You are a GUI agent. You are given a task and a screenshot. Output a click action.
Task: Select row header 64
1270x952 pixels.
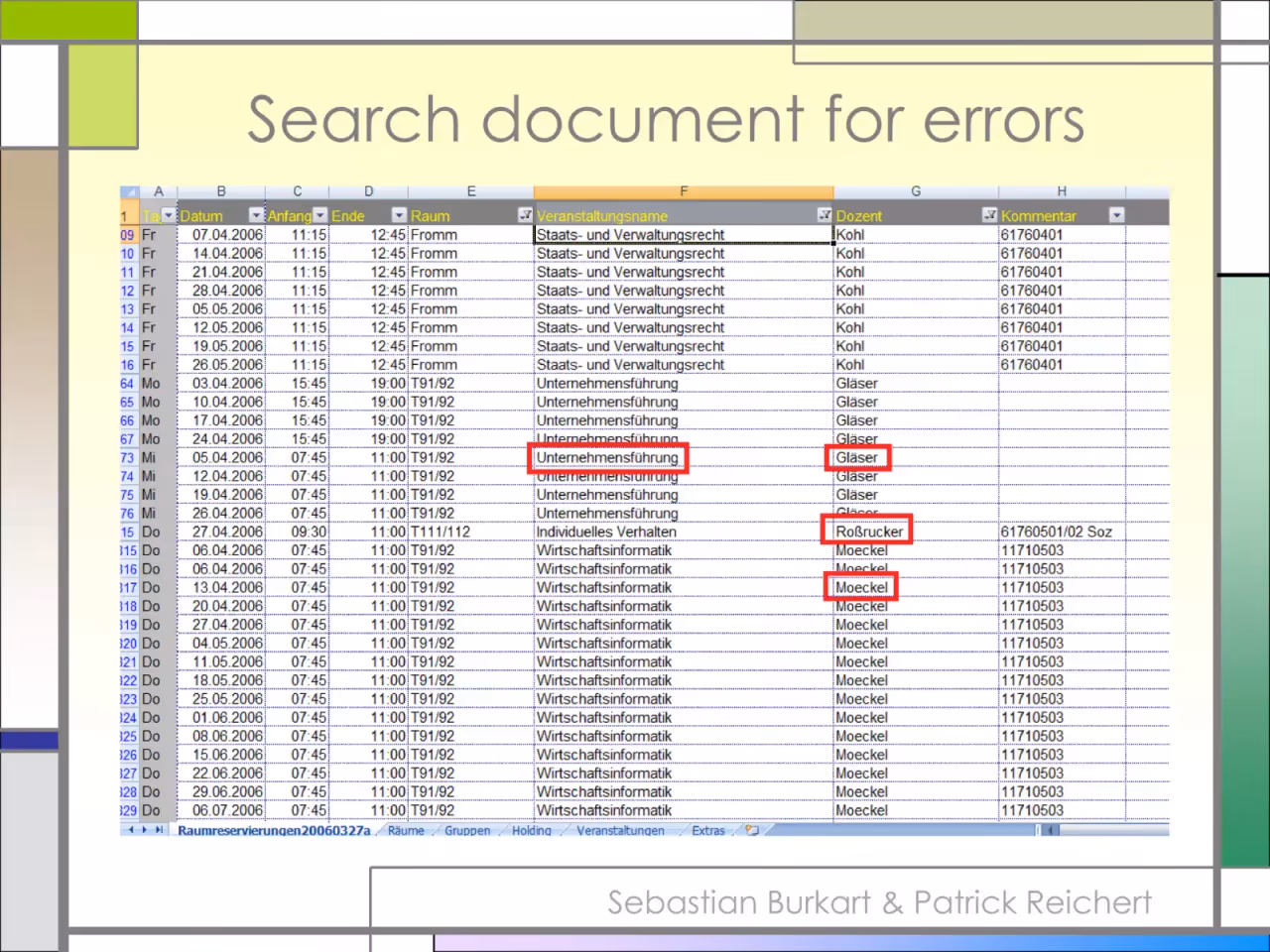(x=129, y=384)
